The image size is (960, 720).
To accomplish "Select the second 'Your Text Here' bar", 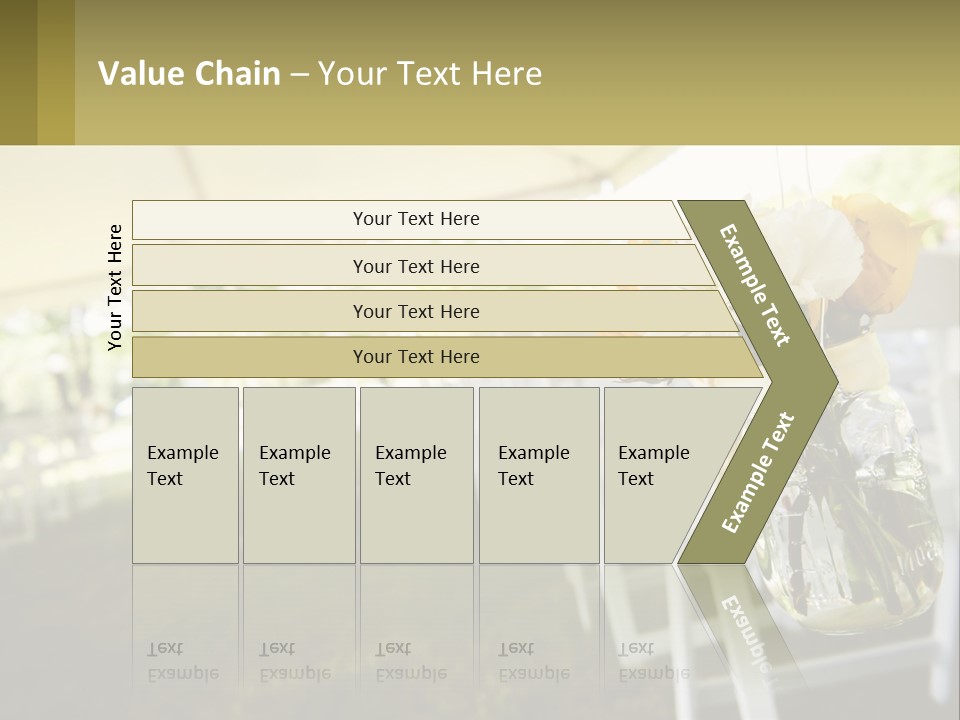I will (x=415, y=266).
